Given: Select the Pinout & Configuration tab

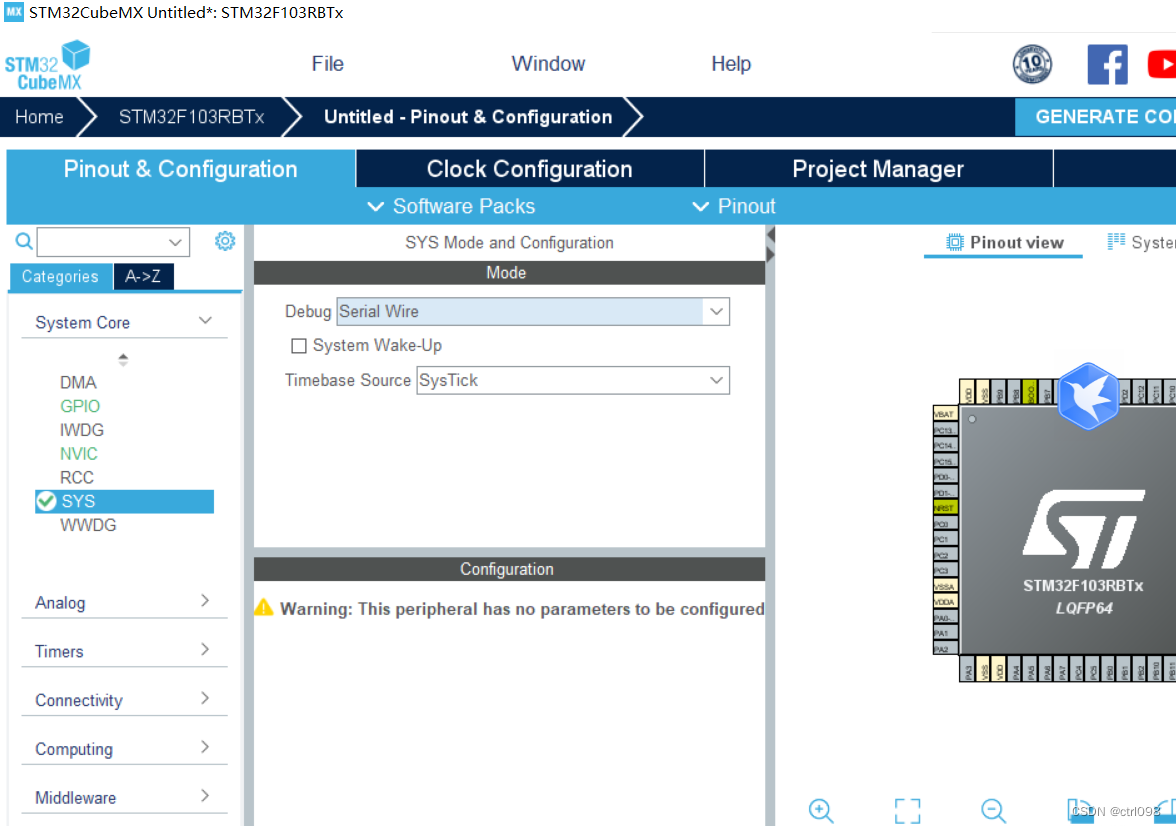Looking at the screenshot, I should pyautogui.click(x=181, y=169).
